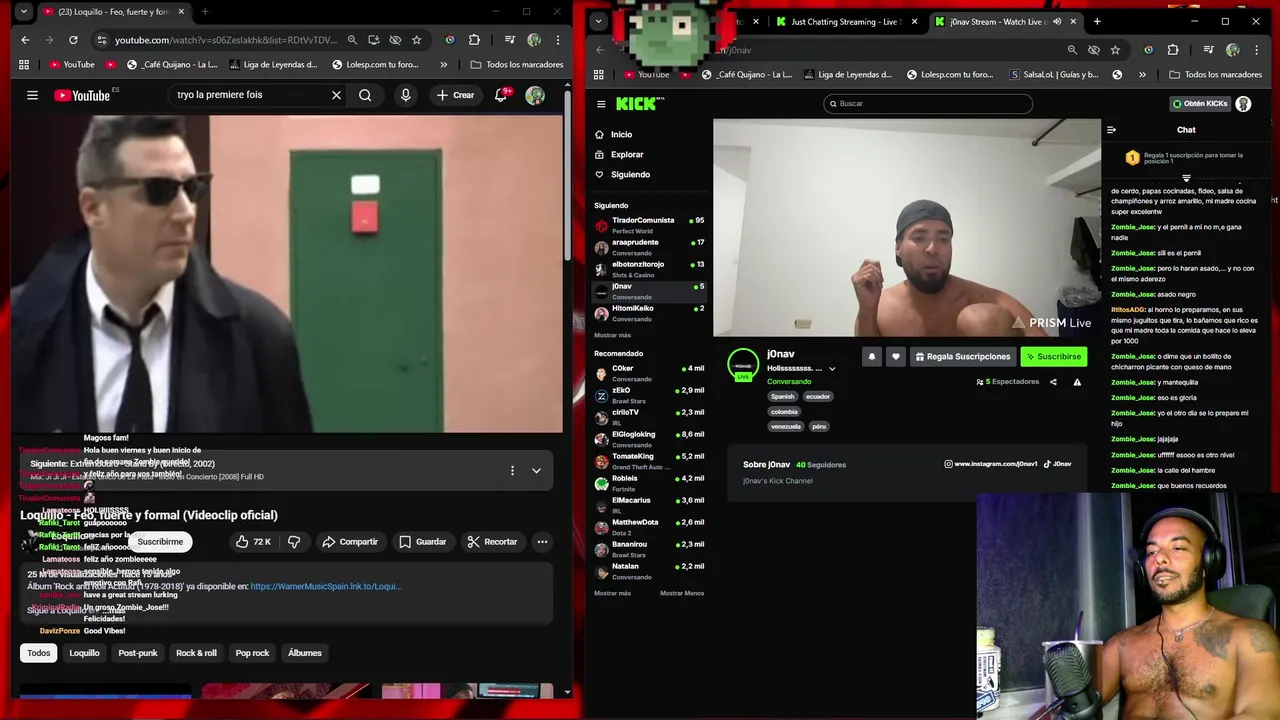Subscribe to the Loquillo YouTube channel
The image size is (1280, 720).
pos(160,542)
